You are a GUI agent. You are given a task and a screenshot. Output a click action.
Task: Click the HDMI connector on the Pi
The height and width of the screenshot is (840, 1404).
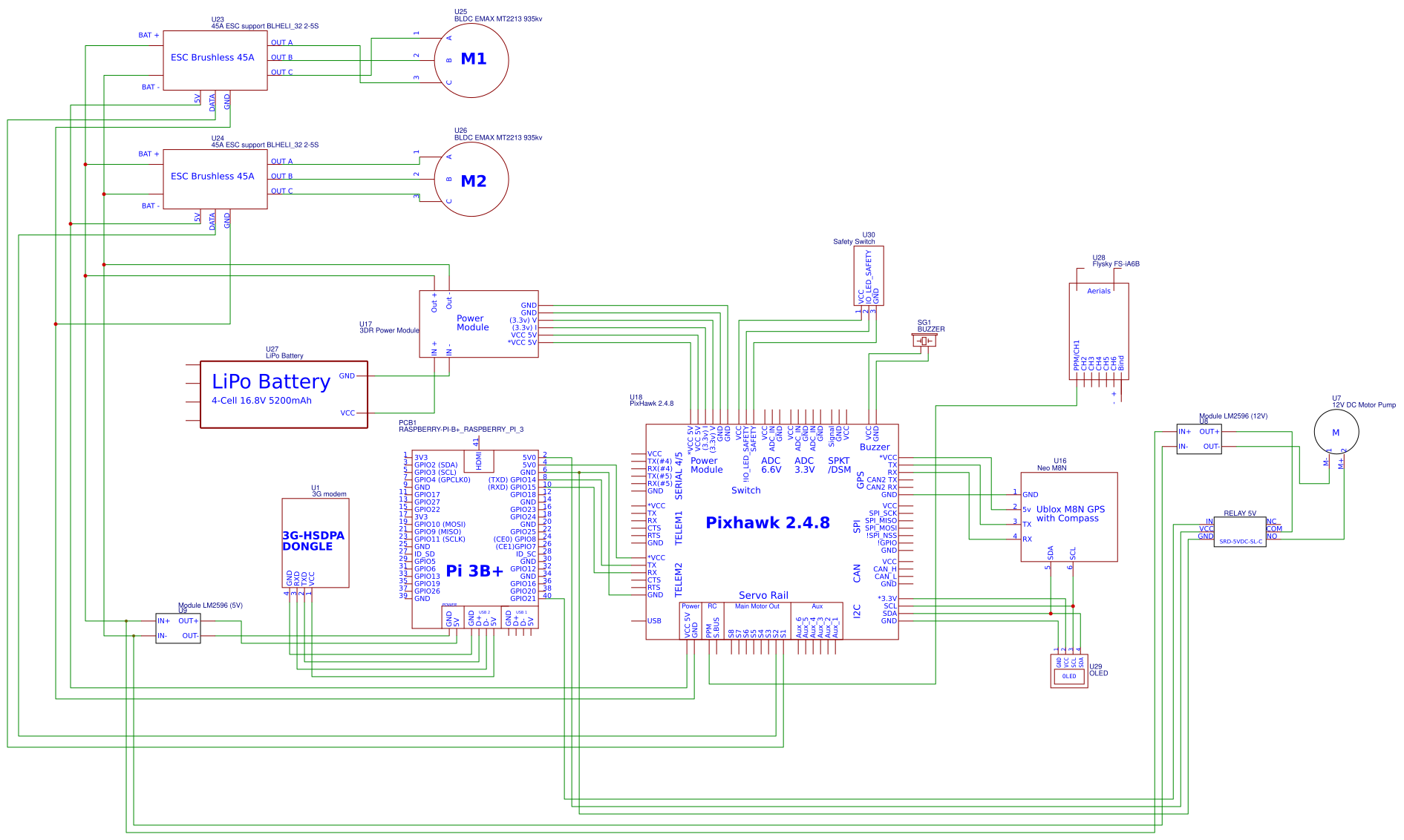coord(479,461)
